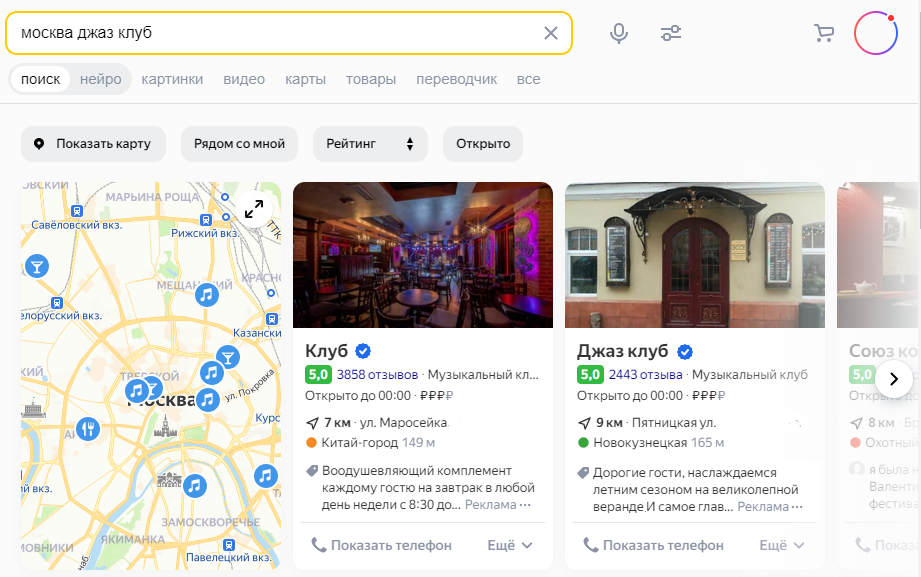Viewport: 921px width, 577px height.
Task: Click the cocktail marker near Савёловский вокзал
Action: pos(36,266)
